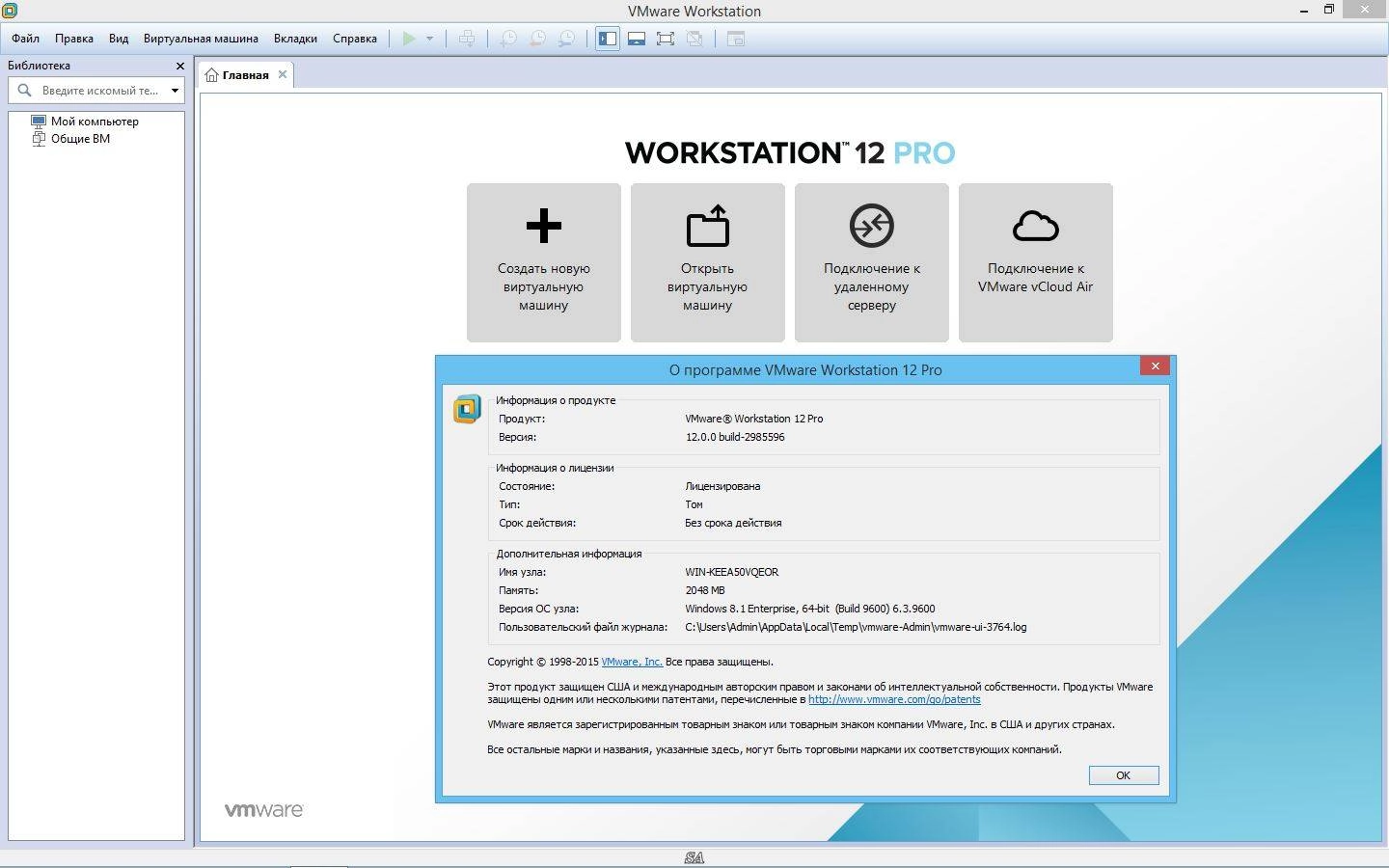The image size is (1389, 868).
Task: Open the Вкладки menu
Action: click(x=295, y=39)
